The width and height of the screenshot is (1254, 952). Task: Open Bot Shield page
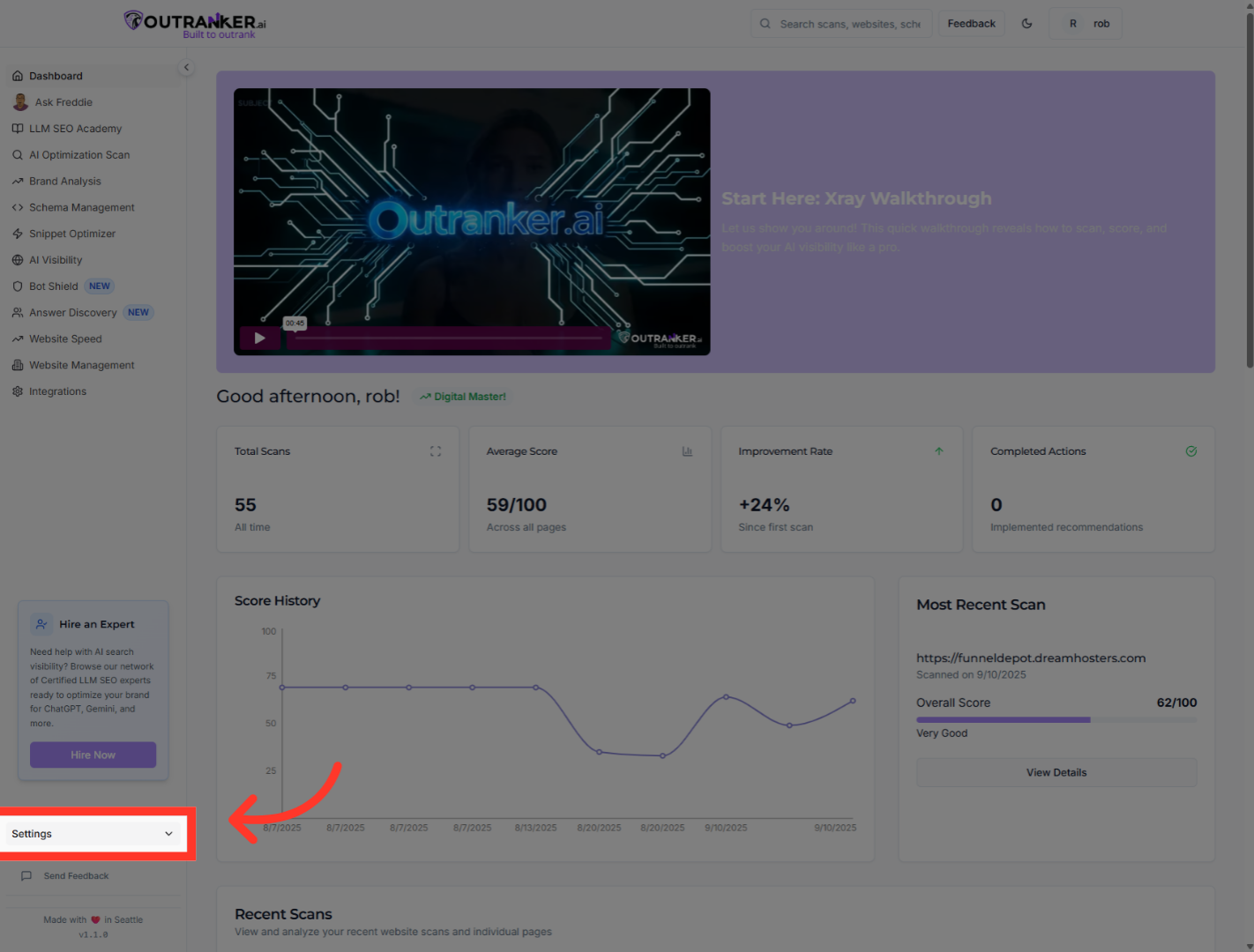(x=93, y=286)
